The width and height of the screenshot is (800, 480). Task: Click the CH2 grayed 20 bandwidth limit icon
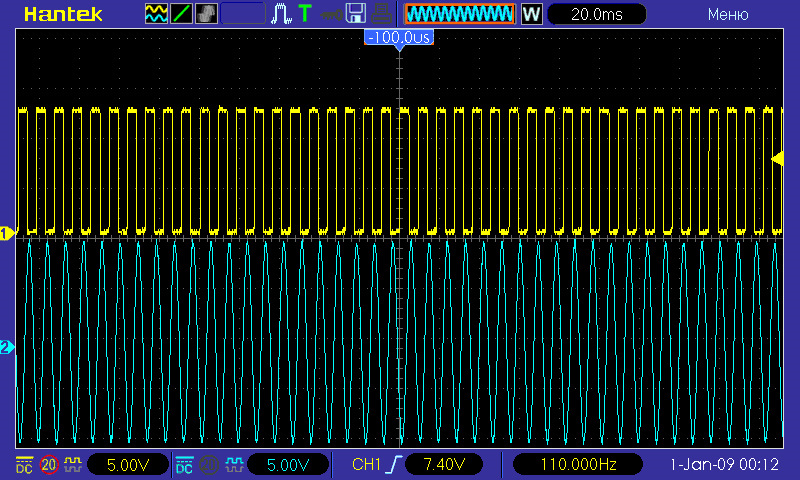209,465
